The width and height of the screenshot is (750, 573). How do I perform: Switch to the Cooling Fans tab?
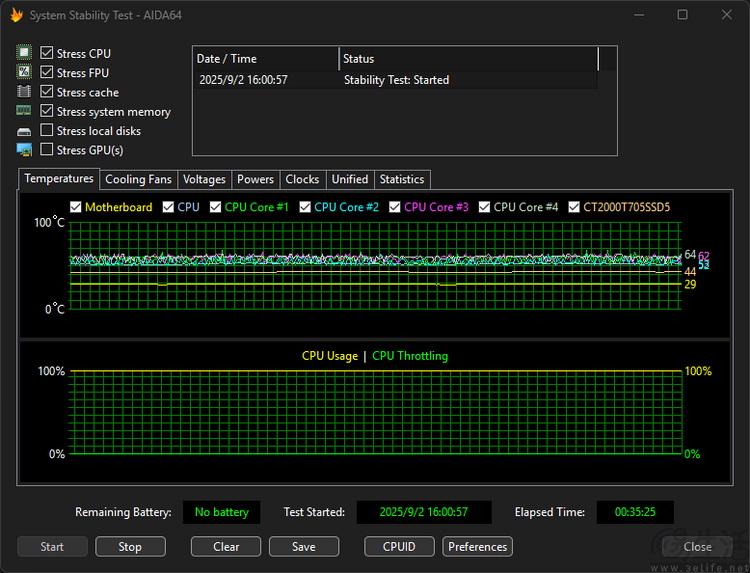coord(138,180)
